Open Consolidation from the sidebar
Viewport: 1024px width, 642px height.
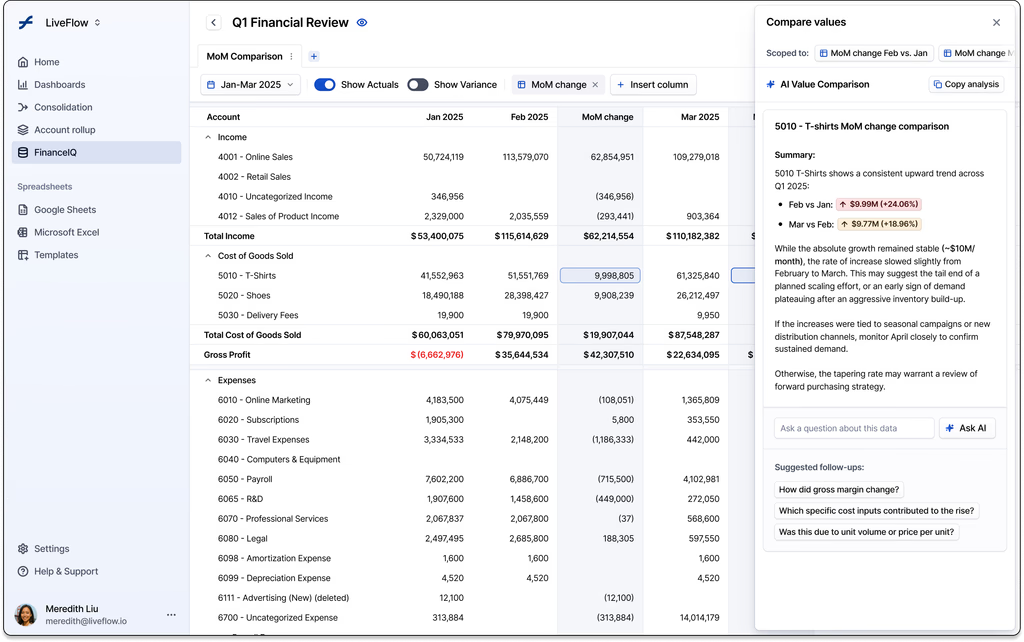click(x=63, y=107)
